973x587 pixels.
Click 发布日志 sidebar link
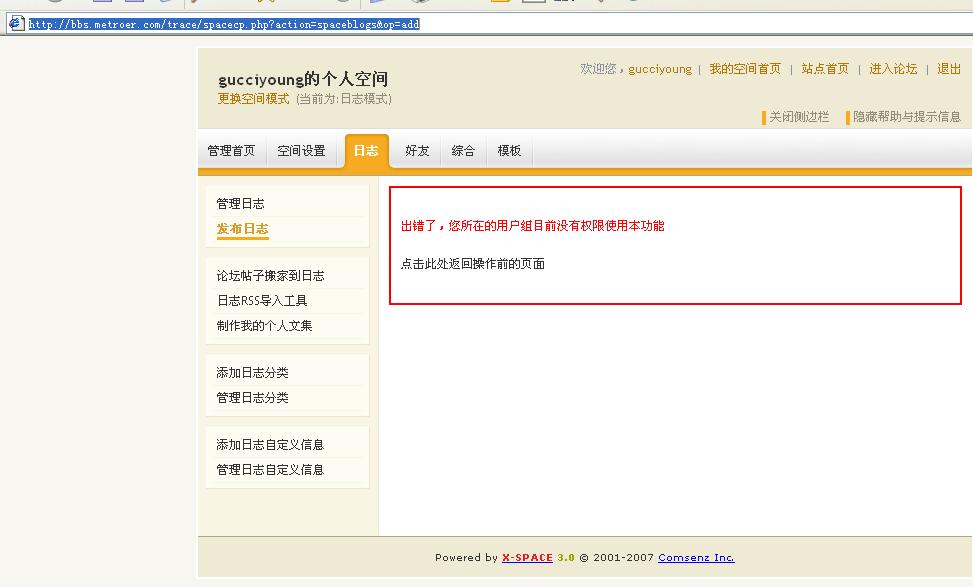243,229
